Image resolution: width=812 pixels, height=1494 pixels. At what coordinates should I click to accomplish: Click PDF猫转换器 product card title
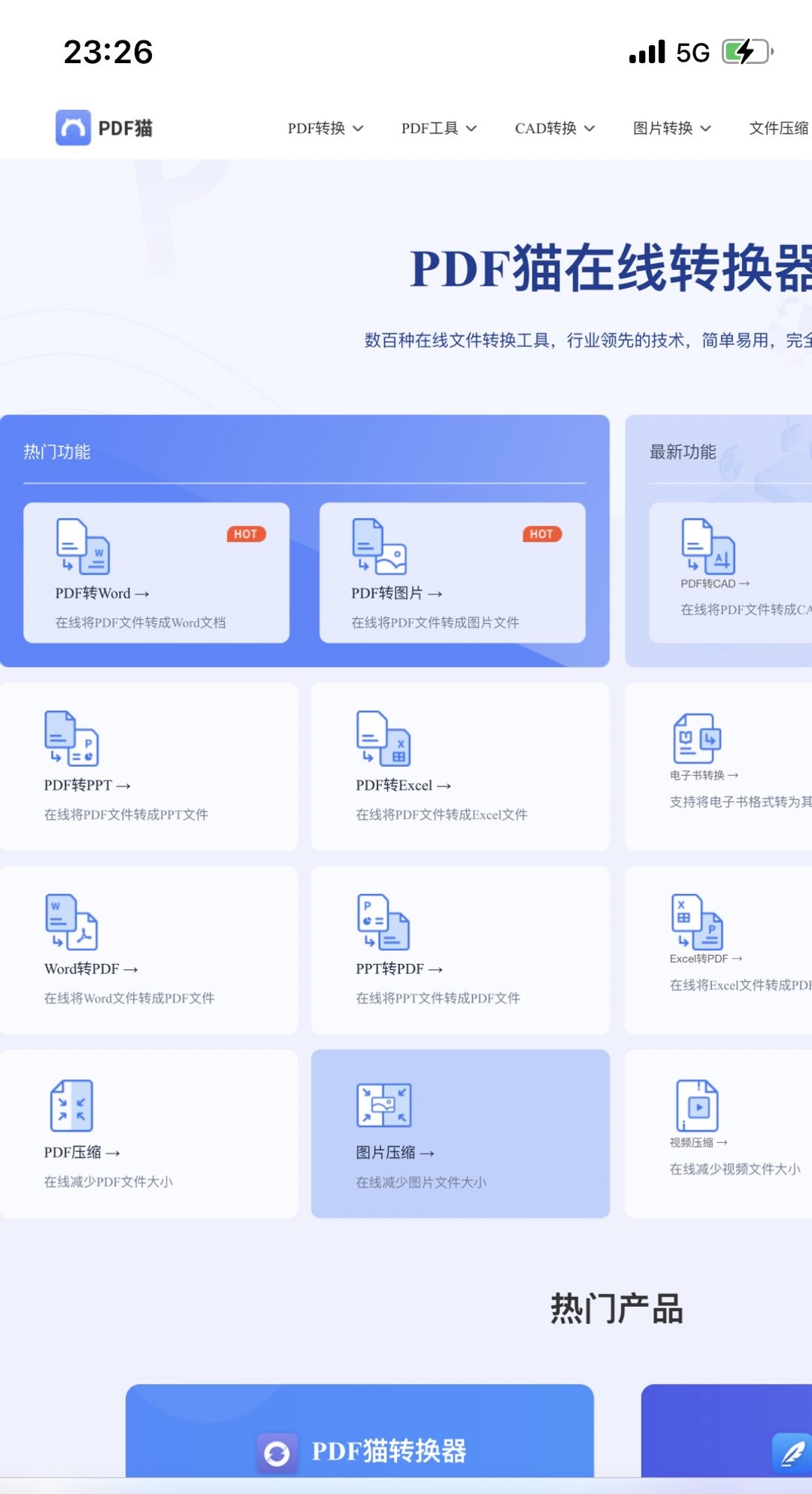[389, 1451]
